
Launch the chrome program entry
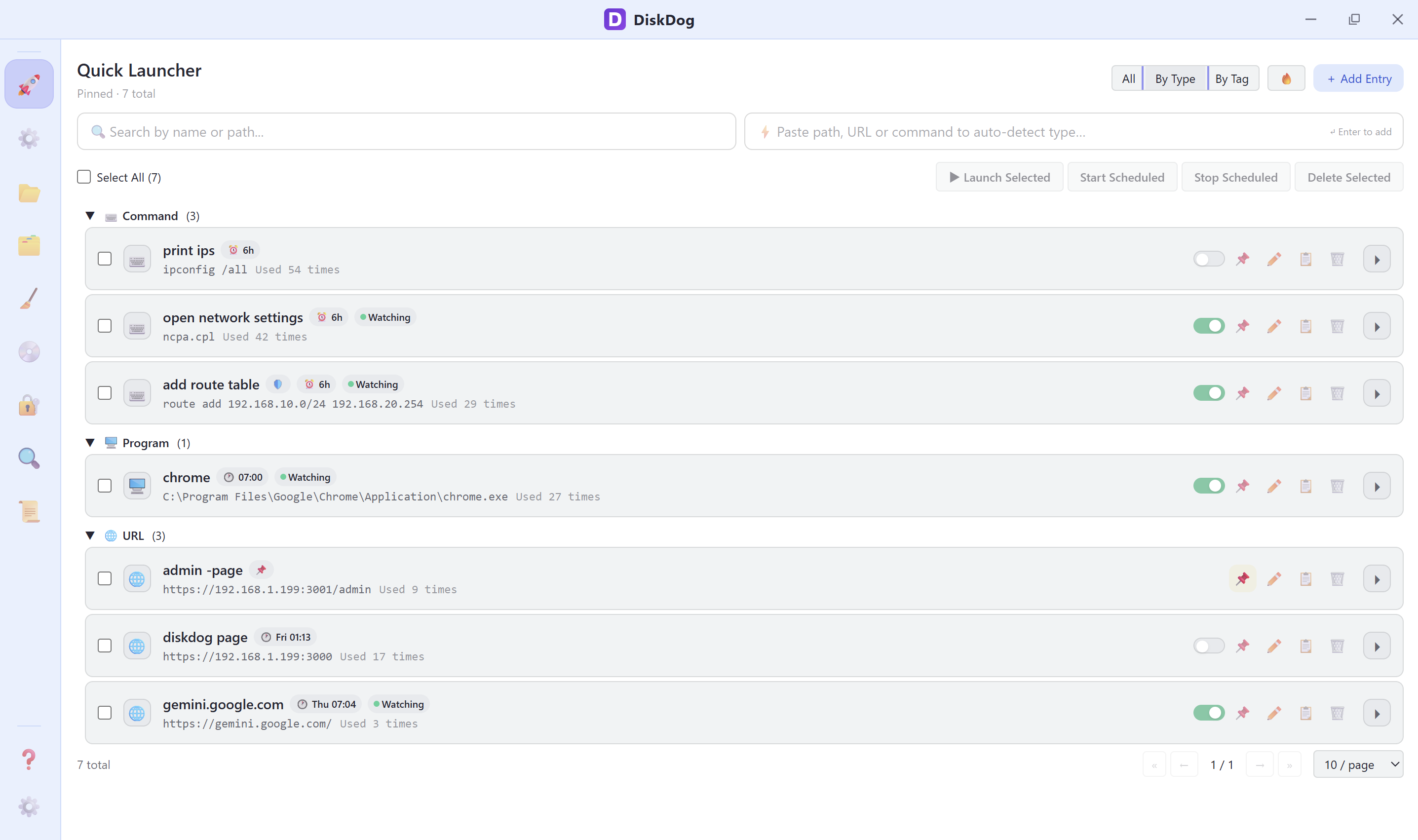click(x=1377, y=486)
